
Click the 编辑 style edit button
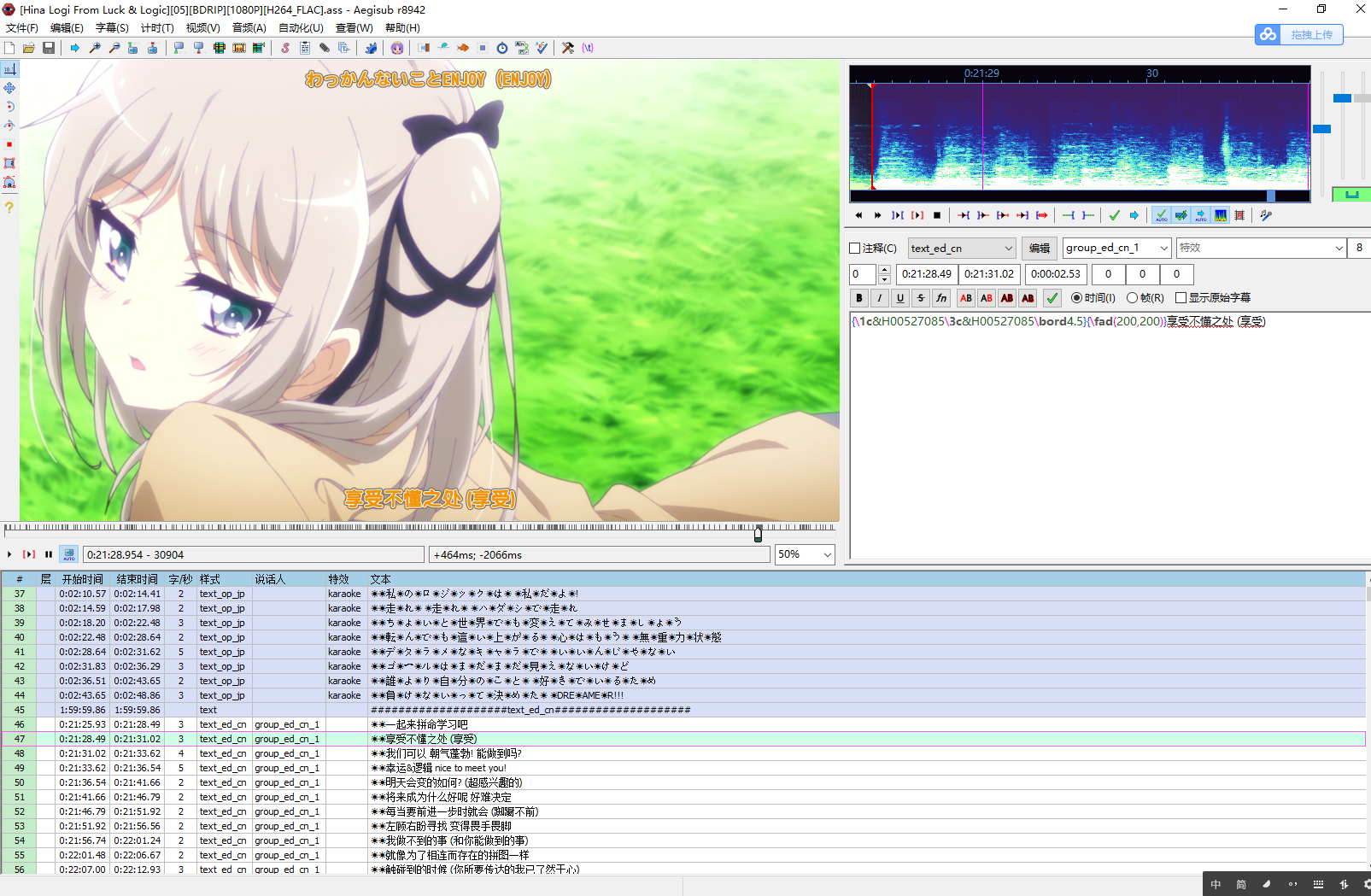pos(1040,249)
